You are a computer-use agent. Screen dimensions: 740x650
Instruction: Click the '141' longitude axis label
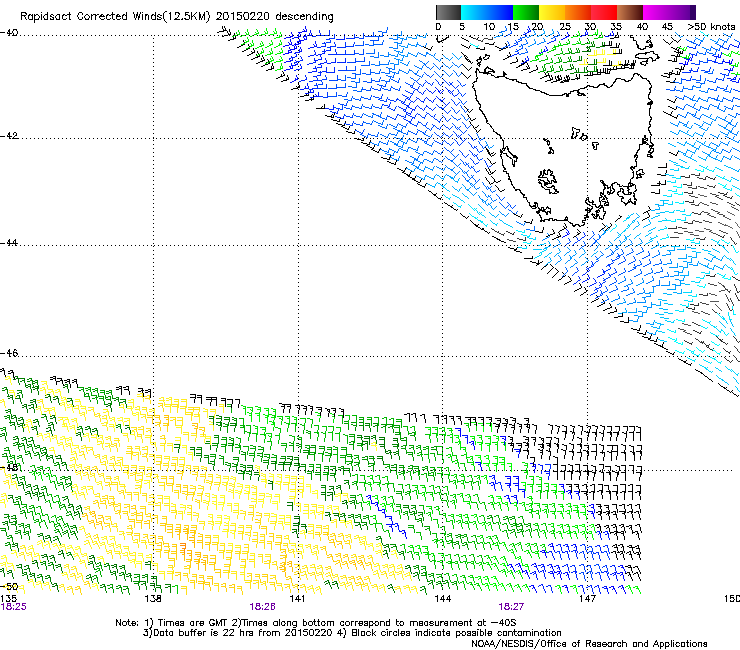(298, 599)
